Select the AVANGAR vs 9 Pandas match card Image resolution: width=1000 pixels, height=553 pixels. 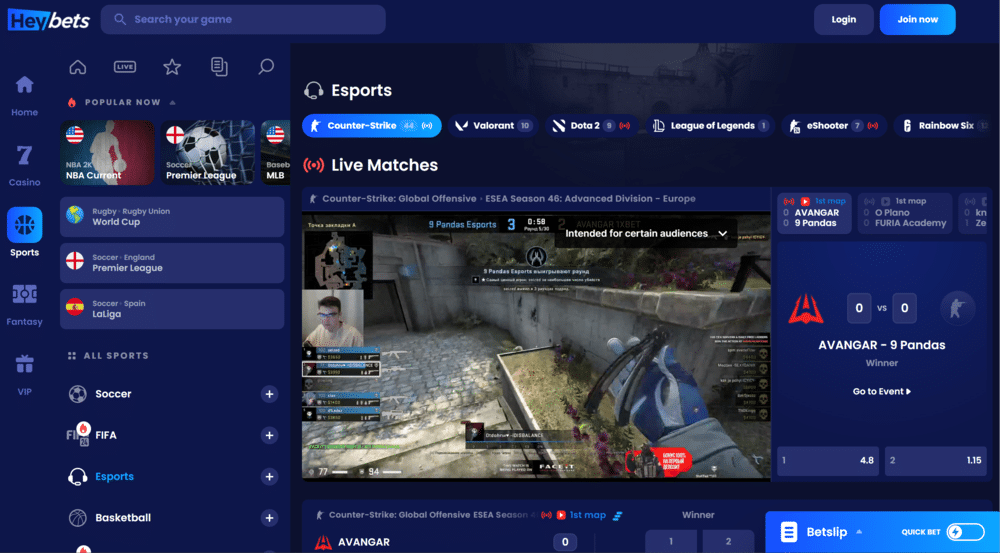click(x=814, y=213)
